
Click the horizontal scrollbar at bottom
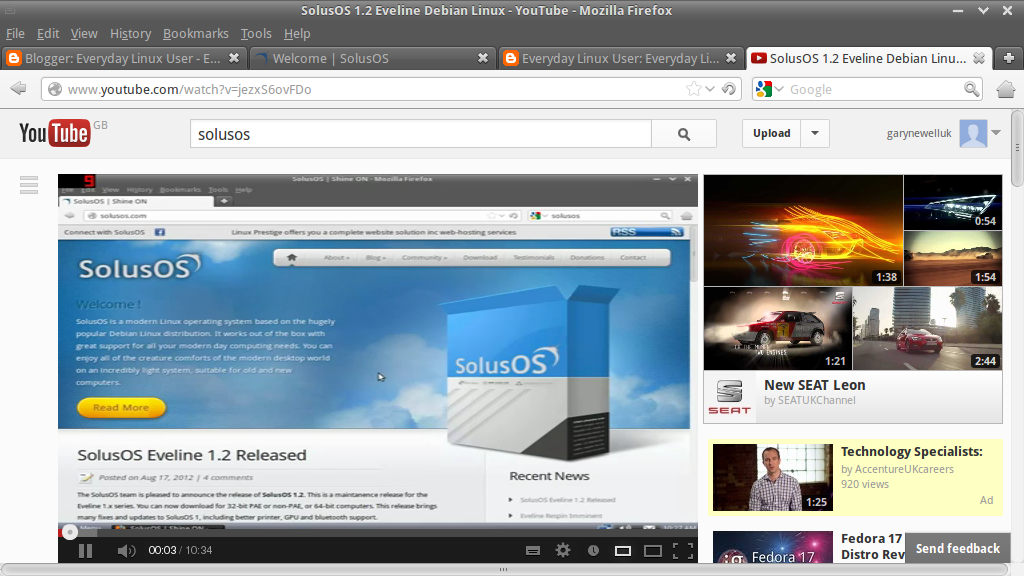(504, 569)
